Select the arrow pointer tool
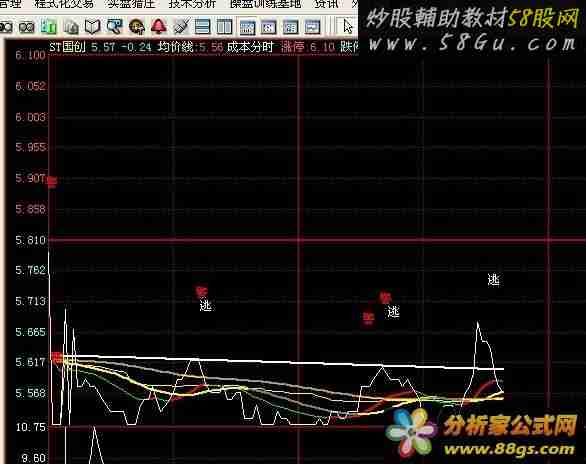586x464 pixels. (348, 27)
